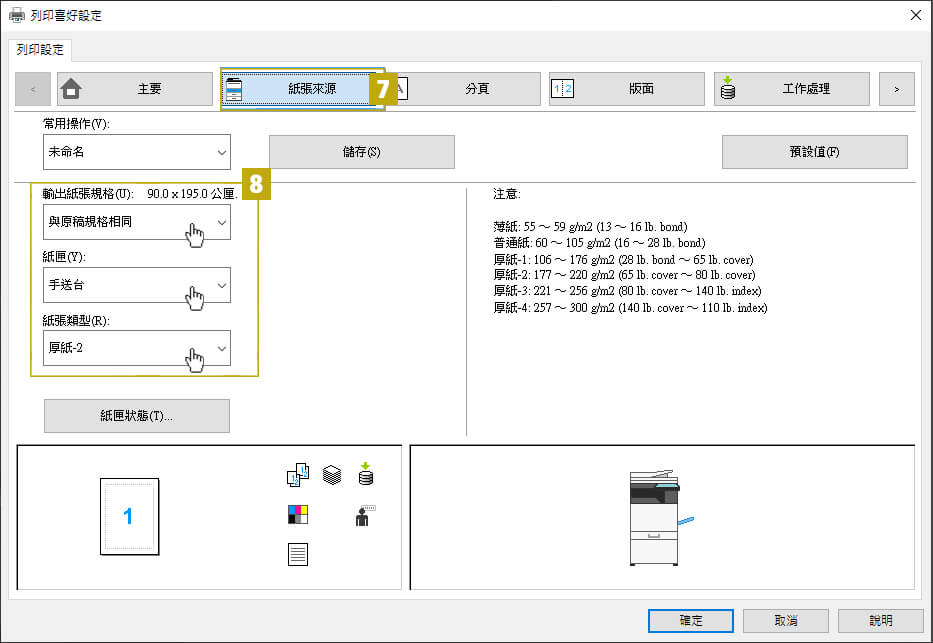Click the 薄紙 weight note line
The width and height of the screenshot is (933, 643).
tap(590, 227)
